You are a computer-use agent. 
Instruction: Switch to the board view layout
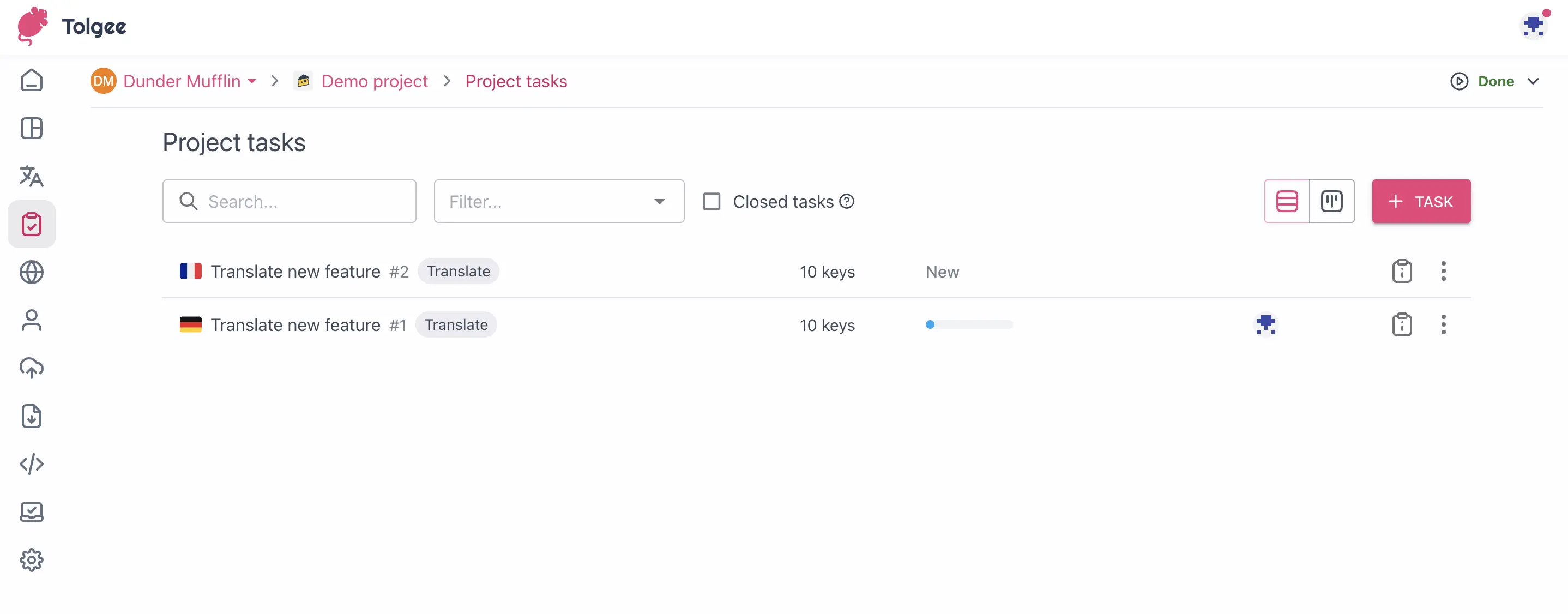pyautogui.click(x=1332, y=201)
